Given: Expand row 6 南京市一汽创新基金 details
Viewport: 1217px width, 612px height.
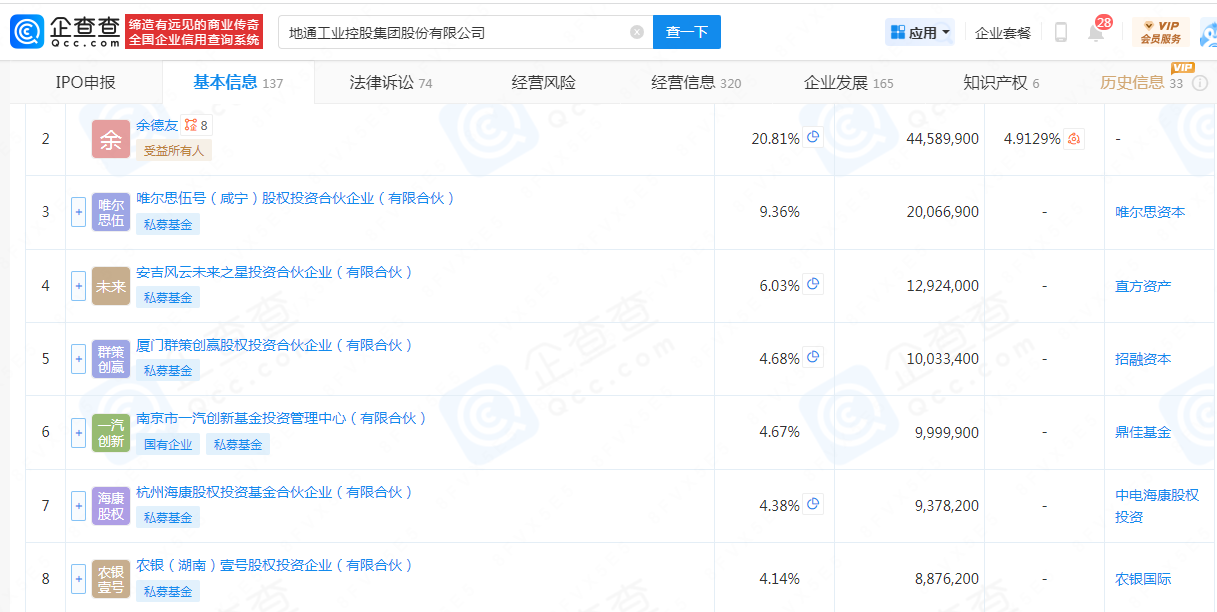Looking at the screenshot, I should [78, 432].
